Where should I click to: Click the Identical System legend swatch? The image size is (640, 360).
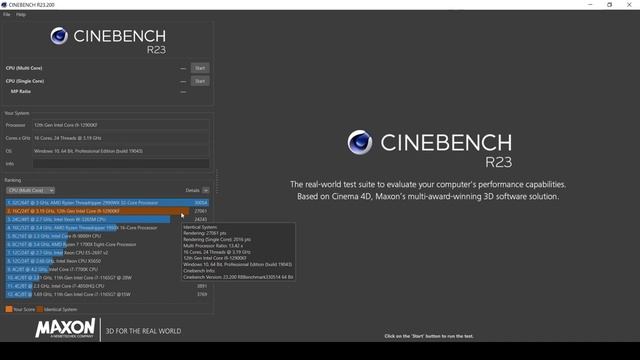(40, 309)
